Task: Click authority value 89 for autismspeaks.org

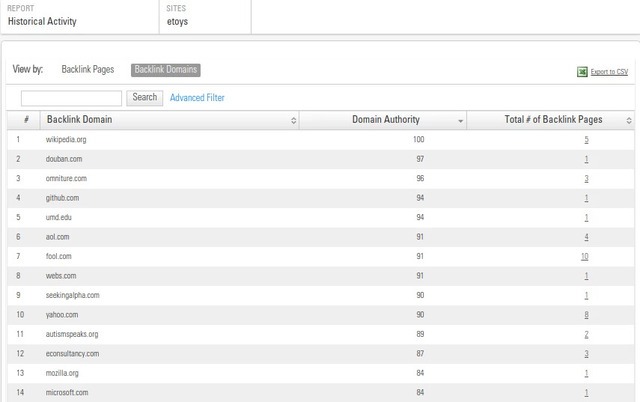Action: click(x=420, y=334)
